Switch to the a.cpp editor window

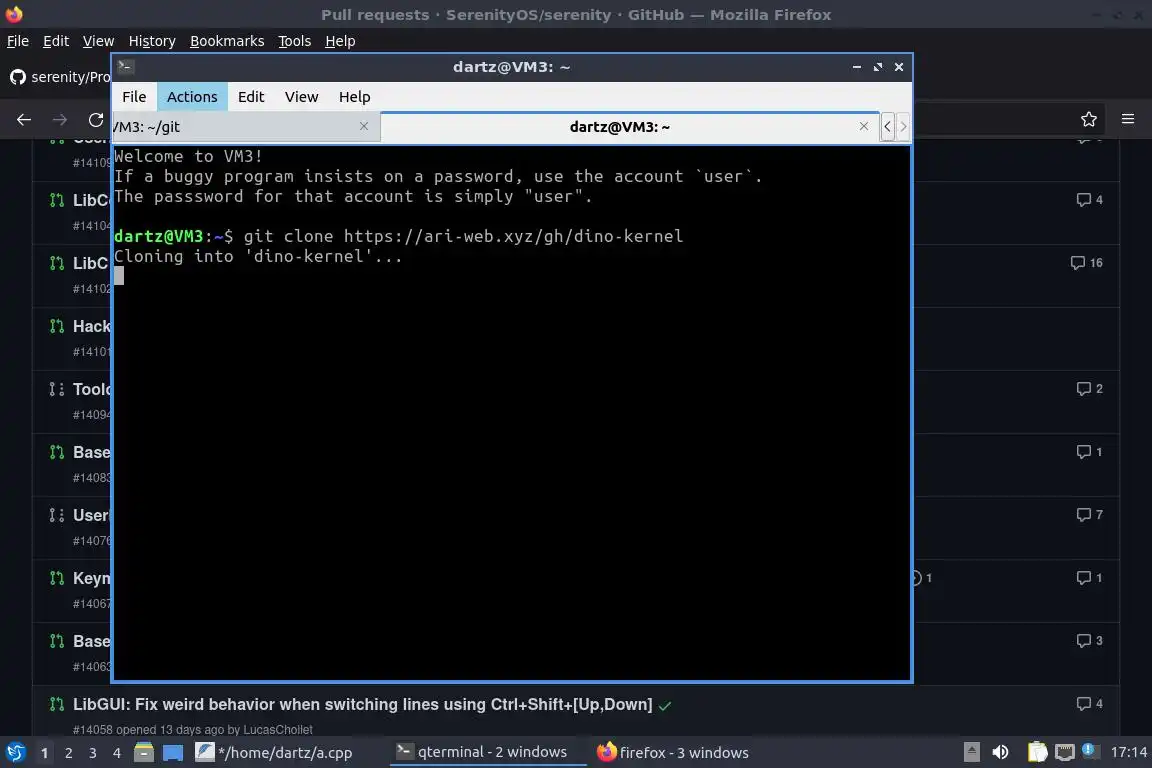pyautogui.click(x=276, y=753)
